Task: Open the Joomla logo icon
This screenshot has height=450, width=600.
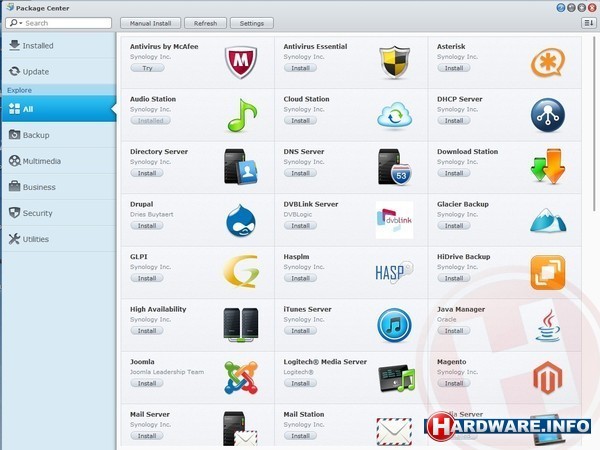Action: tap(241, 378)
